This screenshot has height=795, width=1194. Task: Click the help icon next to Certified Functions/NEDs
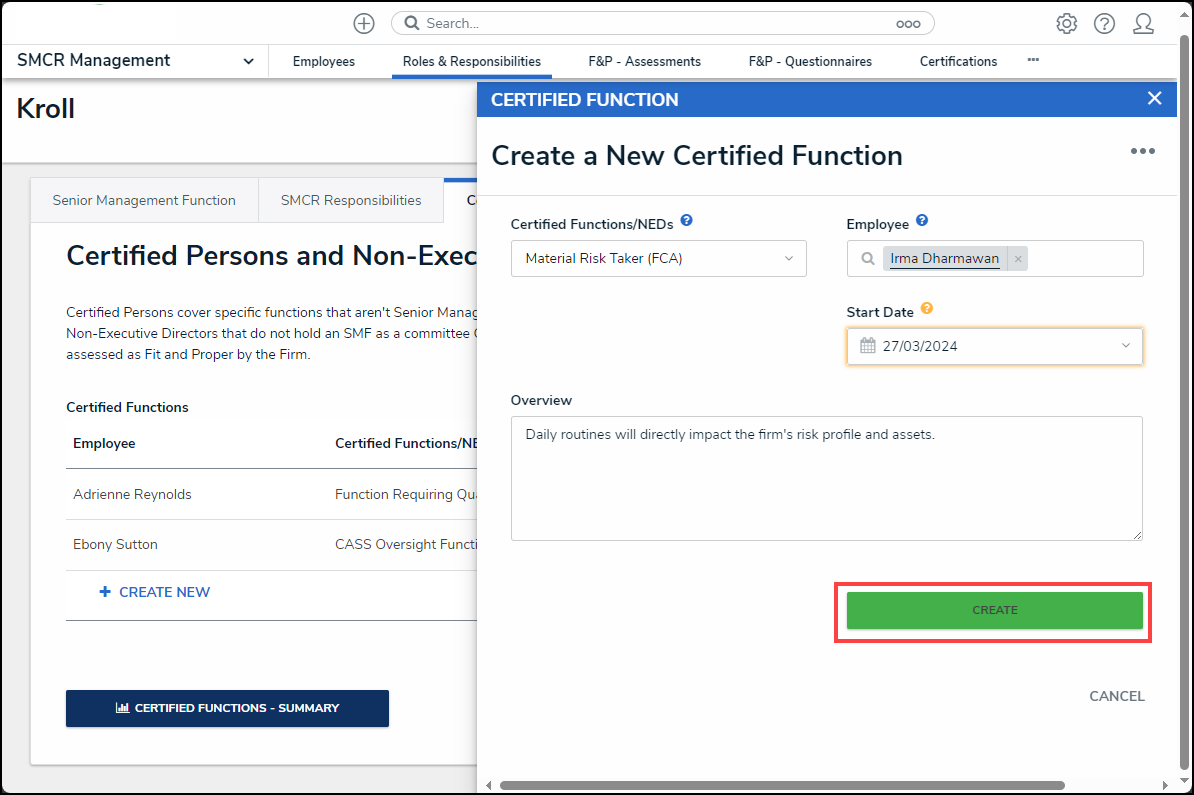point(686,221)
